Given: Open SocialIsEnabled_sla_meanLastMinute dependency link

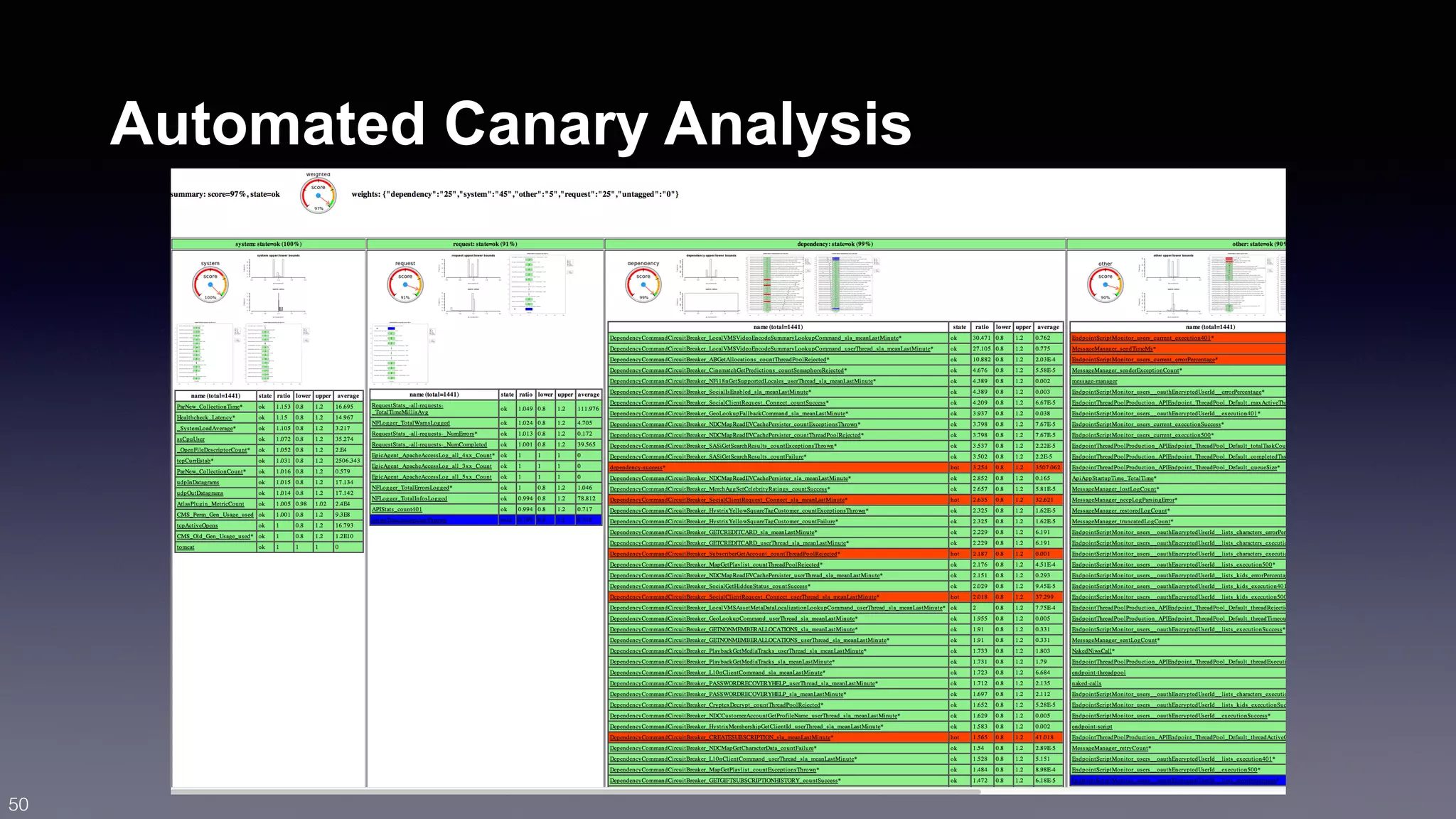Looking at the screenshot, I should click(x=710, y=392).
